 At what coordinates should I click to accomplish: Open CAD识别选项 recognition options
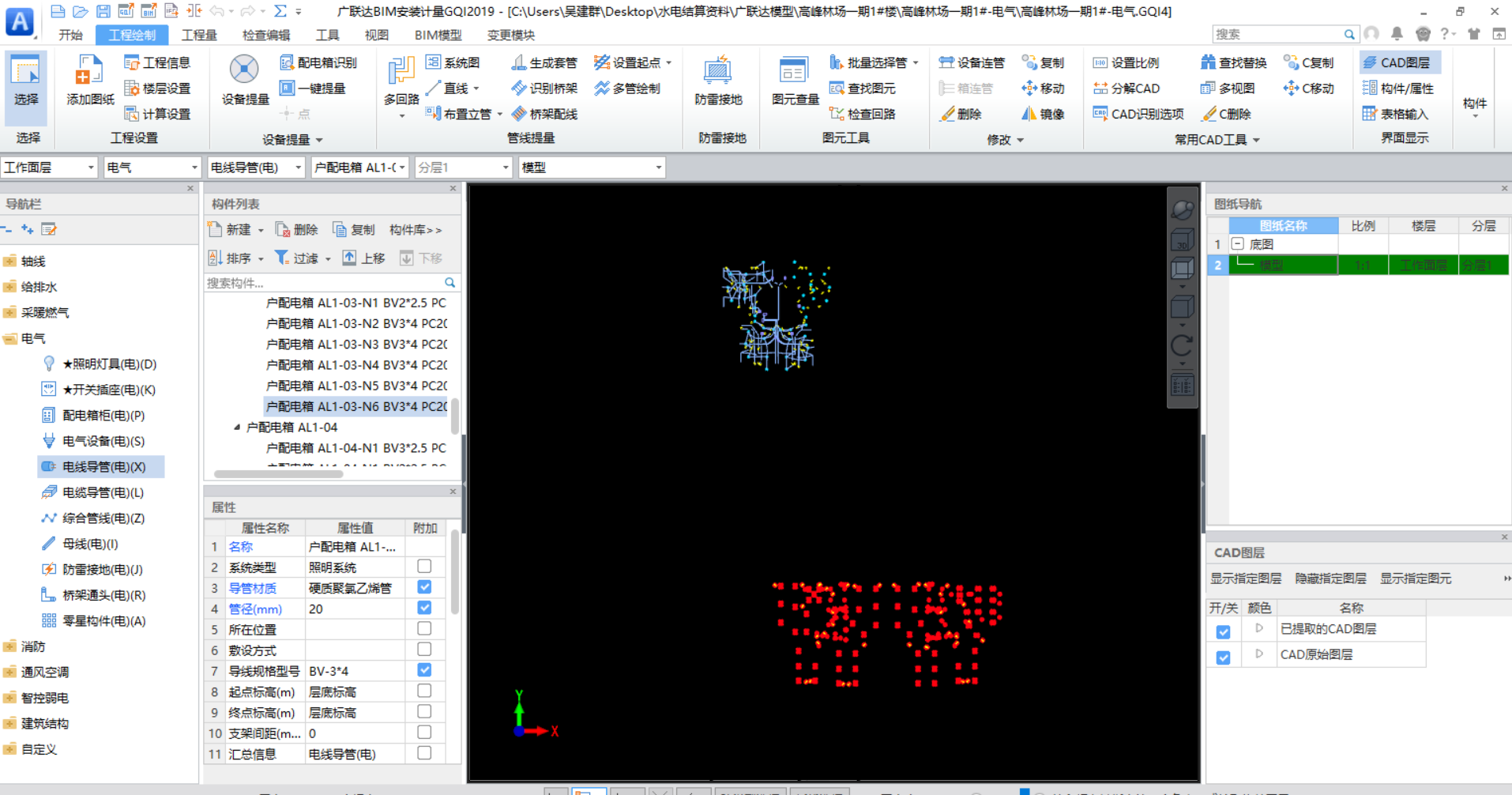tap(1138, 114)
